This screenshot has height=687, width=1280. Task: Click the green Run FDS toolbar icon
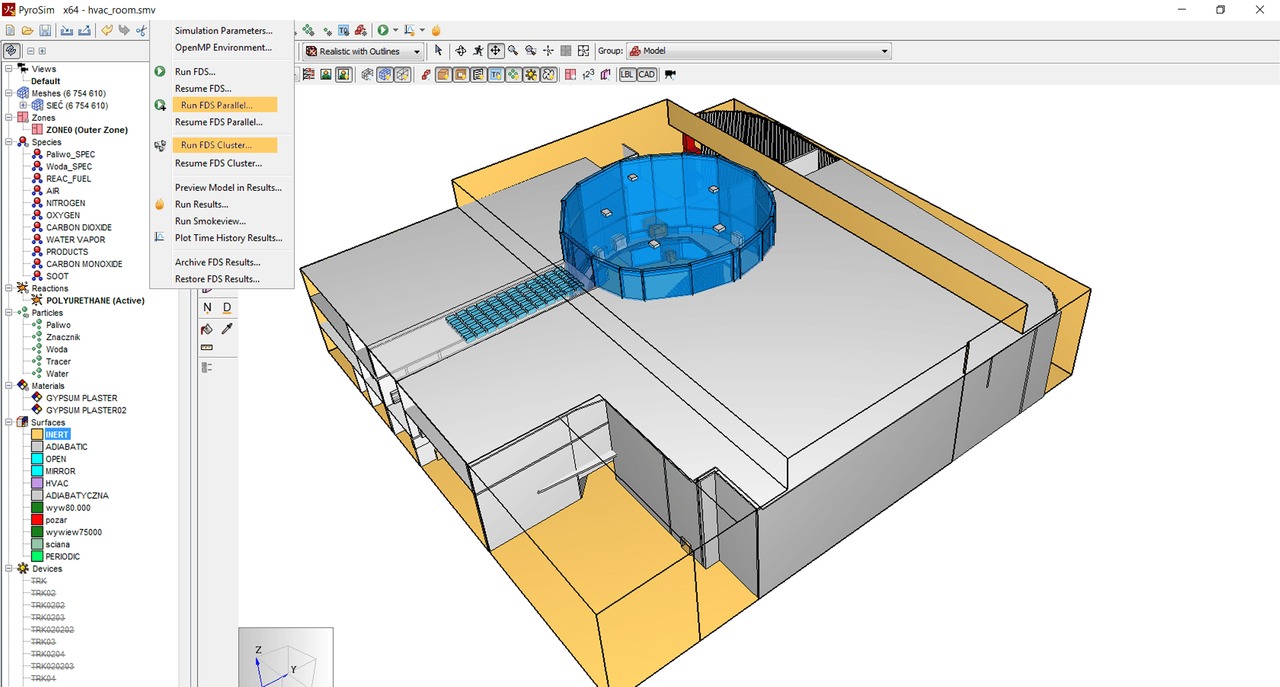(383, 30)
